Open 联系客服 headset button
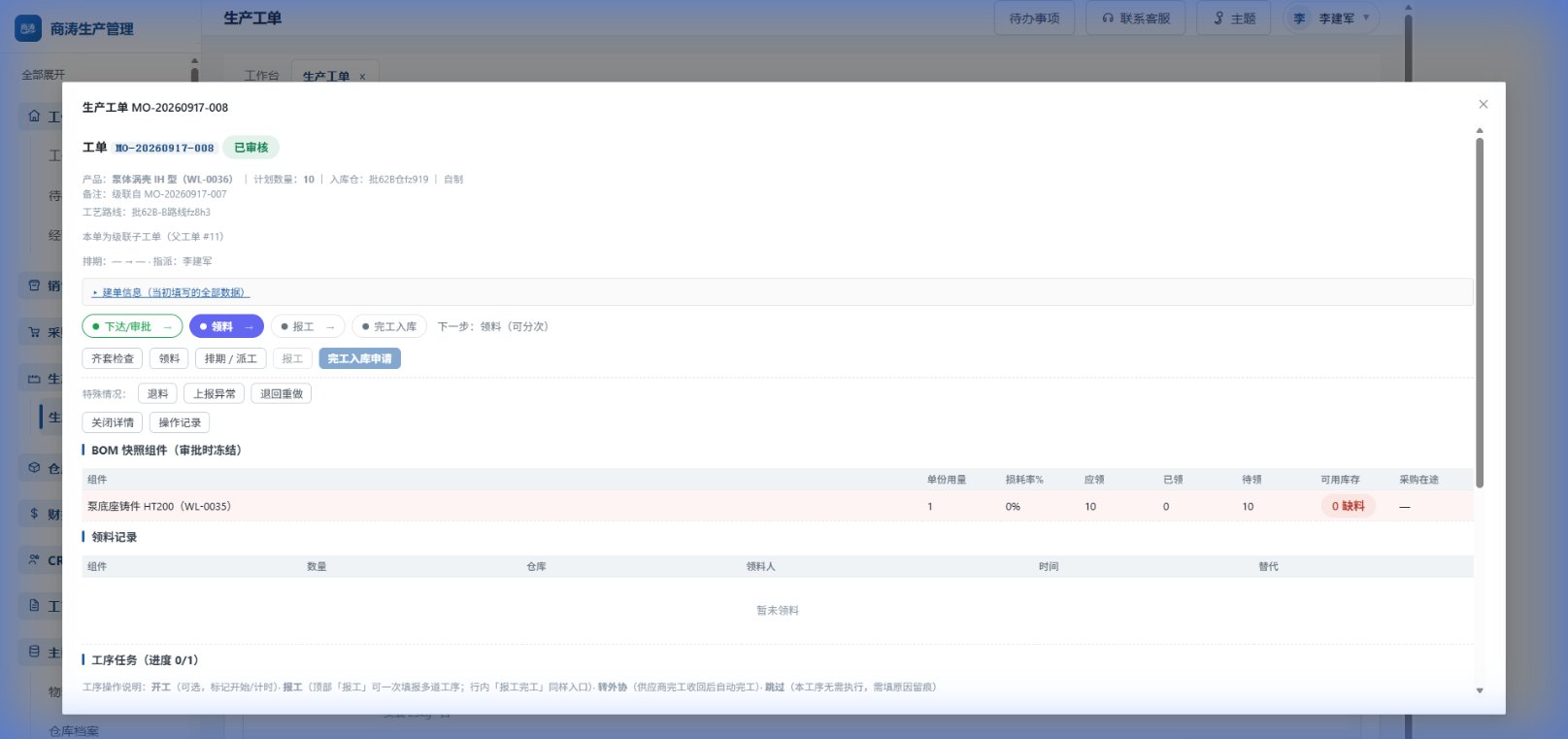This screenshot has height=739, width=1568. tap(1136, 18)
